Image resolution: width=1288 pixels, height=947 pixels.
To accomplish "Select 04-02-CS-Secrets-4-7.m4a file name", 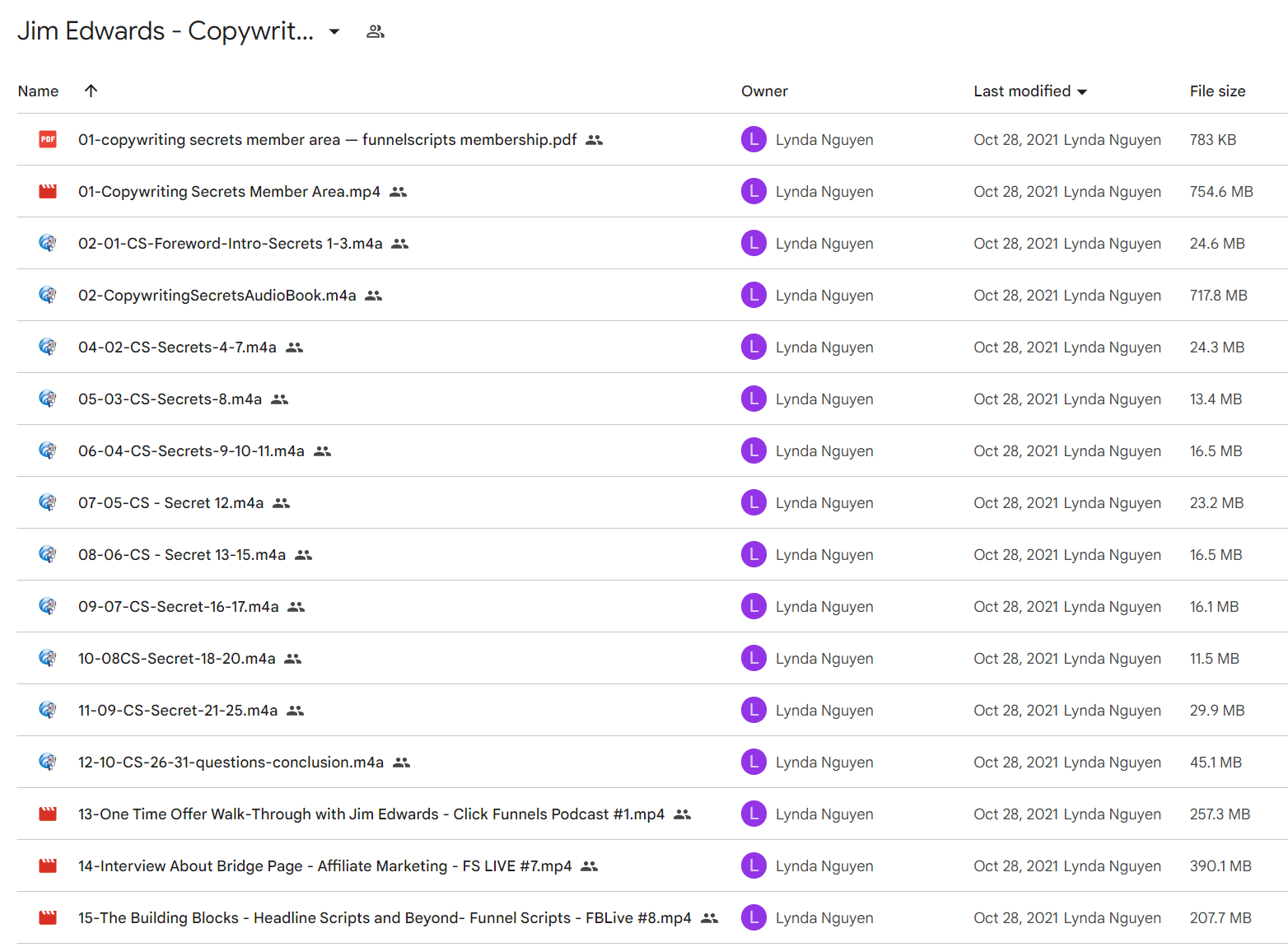I will (x=177, y=348).
